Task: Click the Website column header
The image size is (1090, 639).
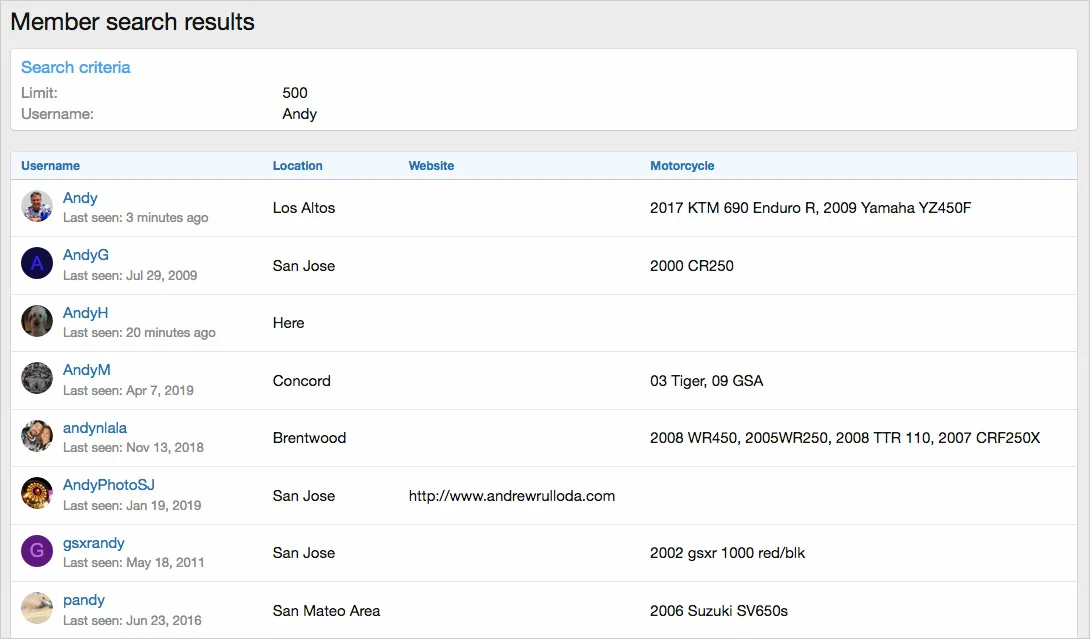Action: click(x=431, y=166)
